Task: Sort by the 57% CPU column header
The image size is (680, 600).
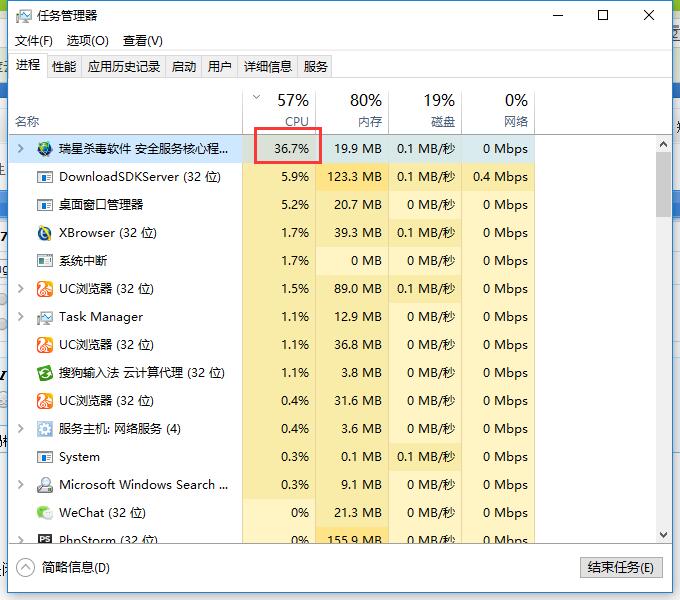Action: pos(279,111)
